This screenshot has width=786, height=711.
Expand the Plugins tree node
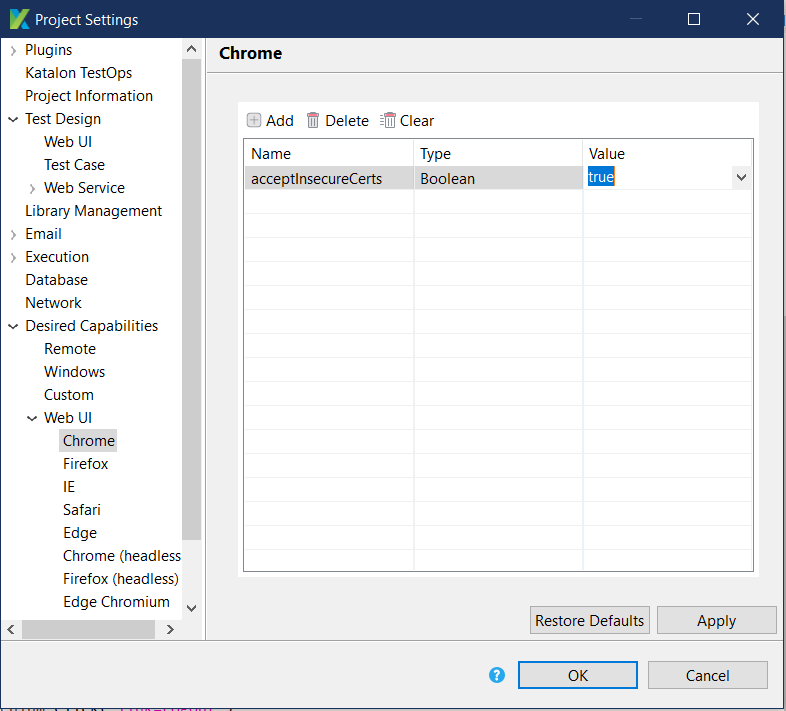click(14, 50)
